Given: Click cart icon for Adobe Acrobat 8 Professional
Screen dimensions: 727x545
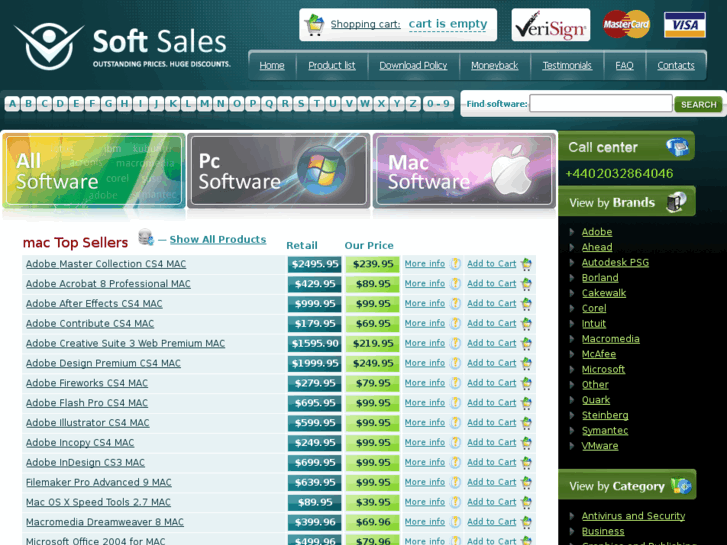Looking at the screenshot, I should [526, 284].
